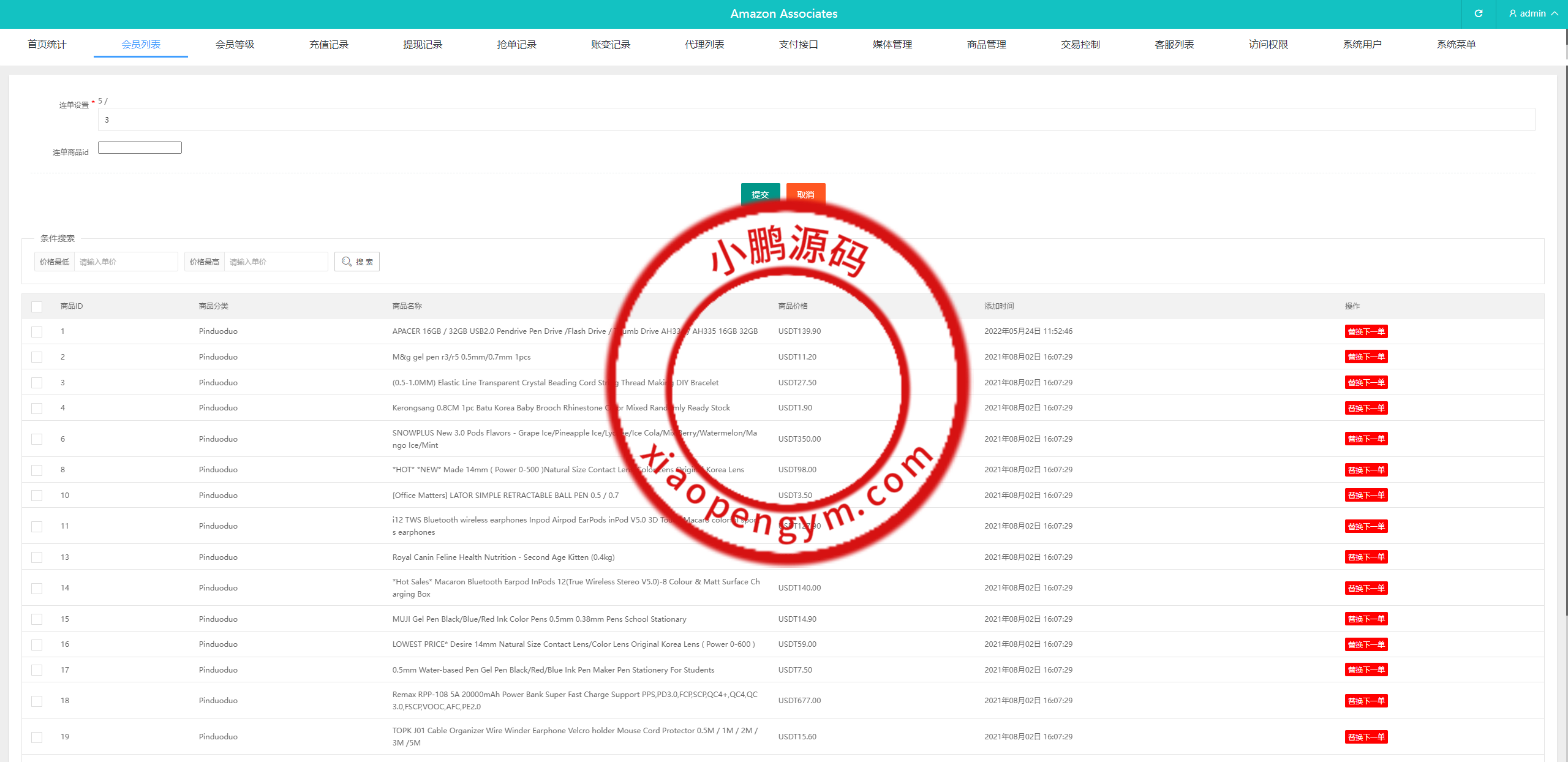The image size is (1568, 762).
Task: Click the 连单商品id input box
Action: click(x=140, y=148)
